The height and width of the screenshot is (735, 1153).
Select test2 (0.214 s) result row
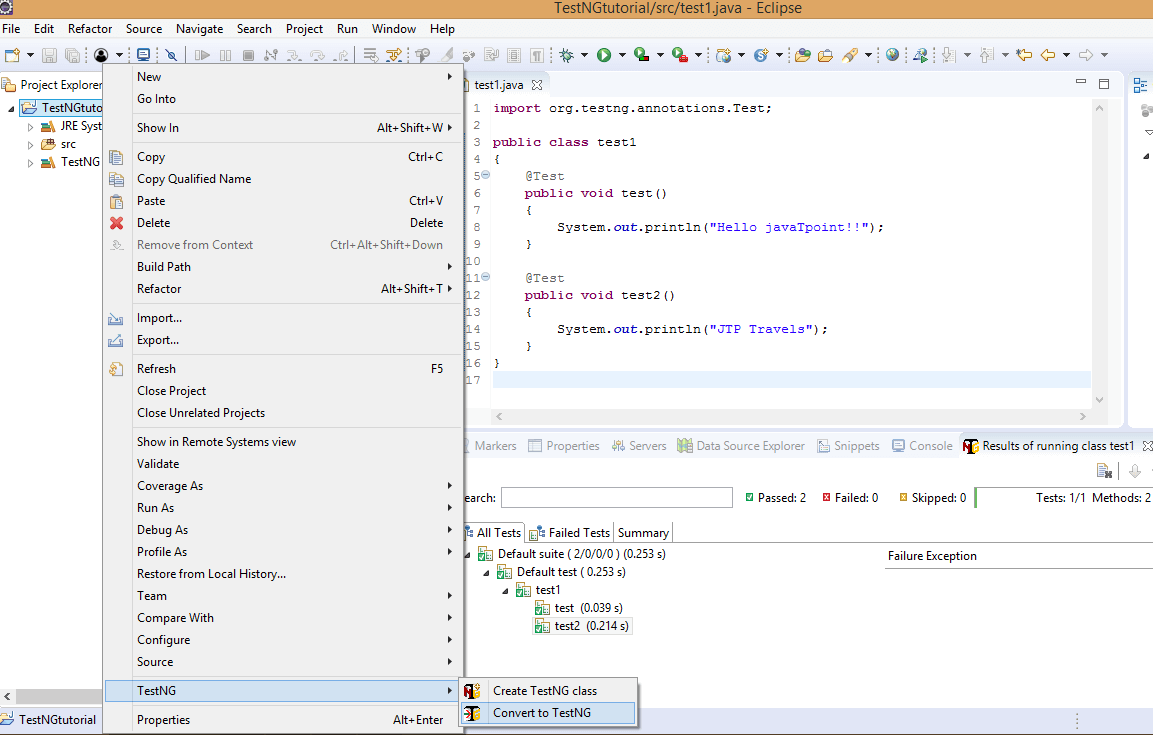click(x=582, y=626)
